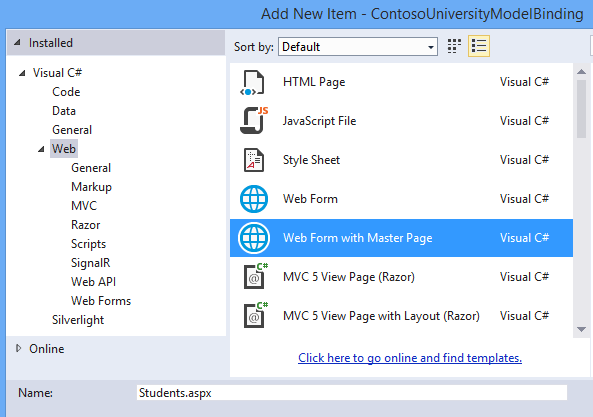593x417 pixels.
Task: Select the Web Form globe icon
Action: click(x=254, y=199)
